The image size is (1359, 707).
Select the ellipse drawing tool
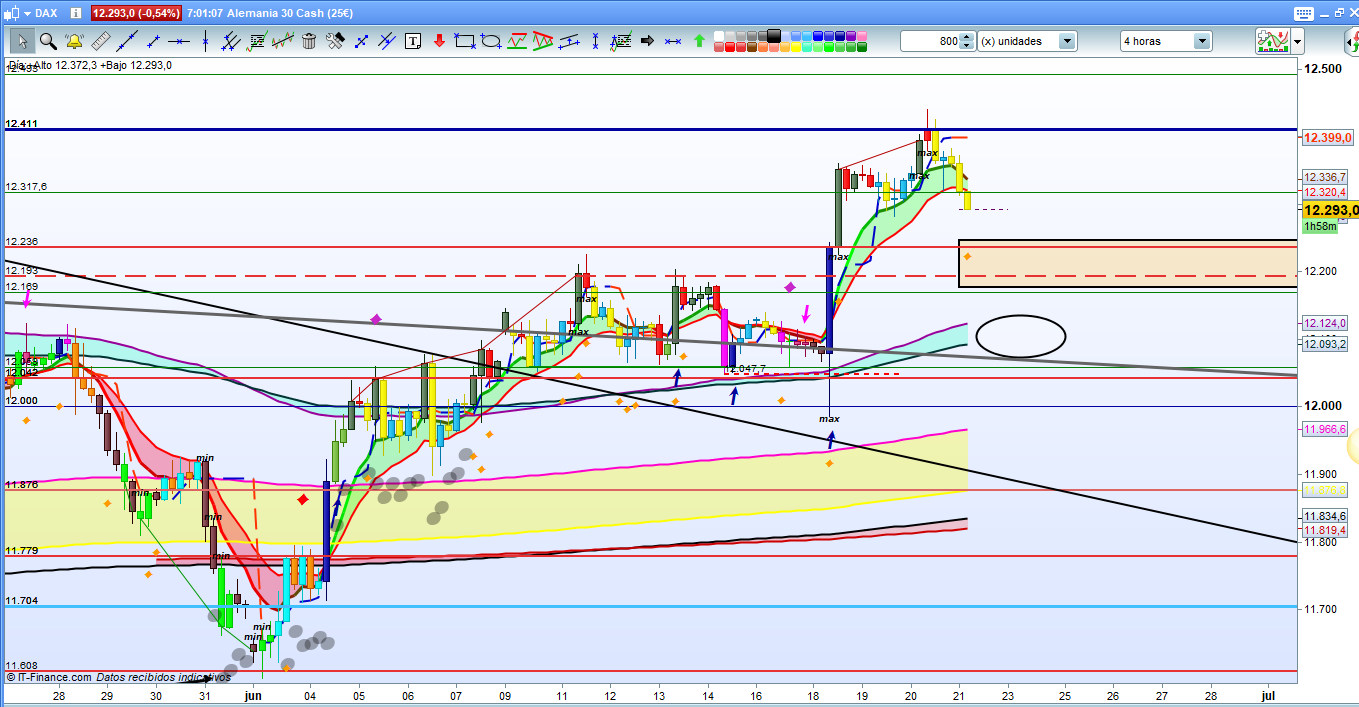pyautogui.click(x=490, y=41)
